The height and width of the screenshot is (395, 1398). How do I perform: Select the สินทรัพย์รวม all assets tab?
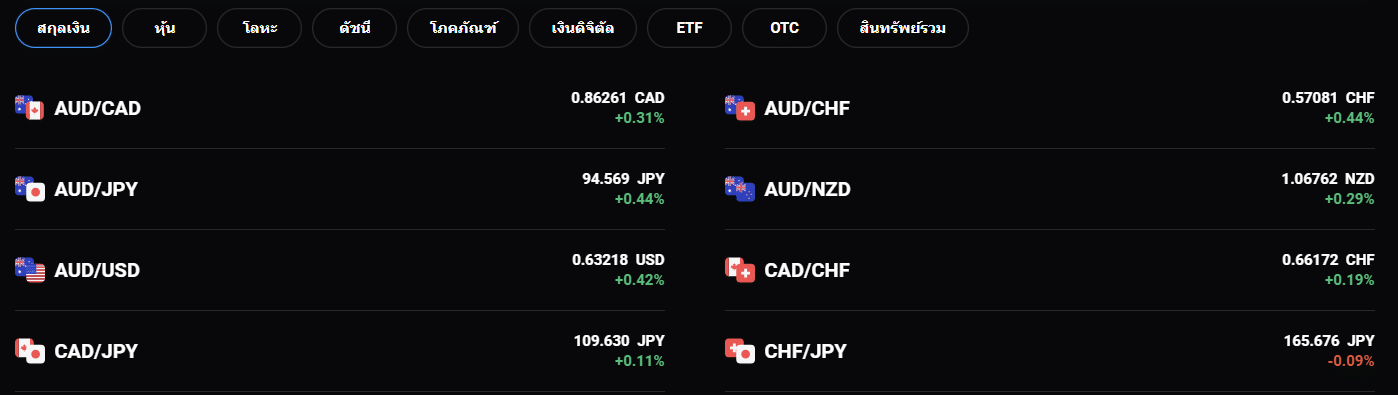903,28
